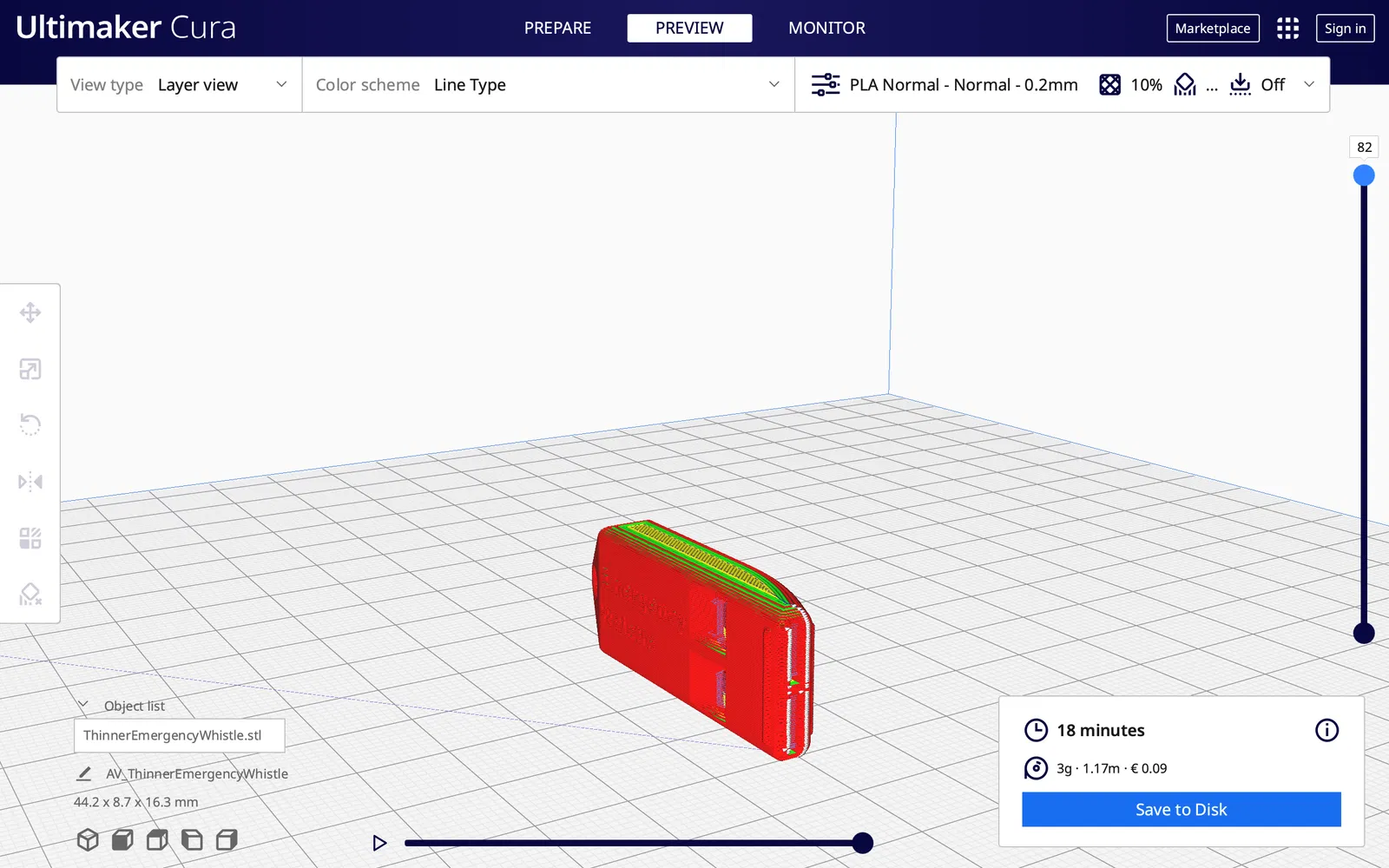Click the support structure icon
Viewport: 1389px width, 868px height.
coord(1185,84)
